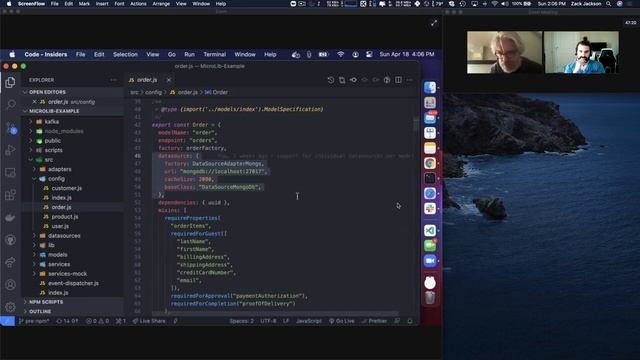640x360 pixels.
Task: Open the Terminal menu in Code Insiders
Action: click(215, 54)
